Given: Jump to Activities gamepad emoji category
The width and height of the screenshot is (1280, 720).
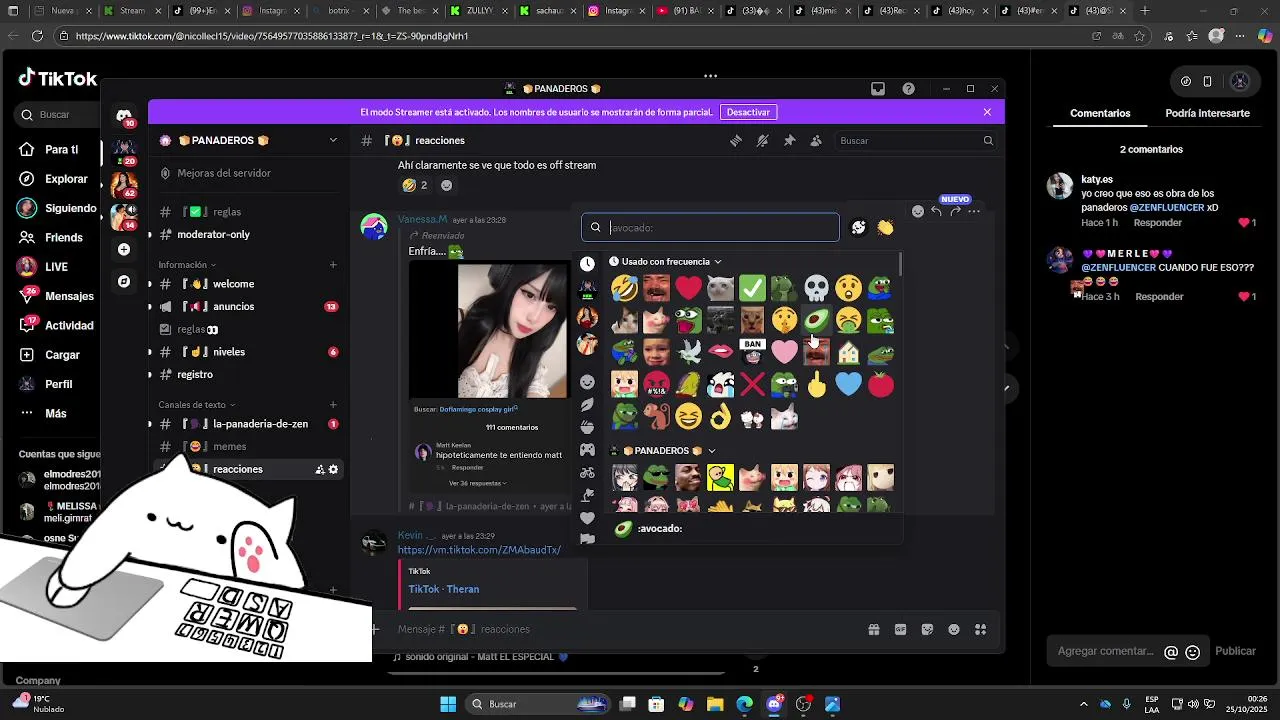Looking at the screenshot, I should [587, 450].
